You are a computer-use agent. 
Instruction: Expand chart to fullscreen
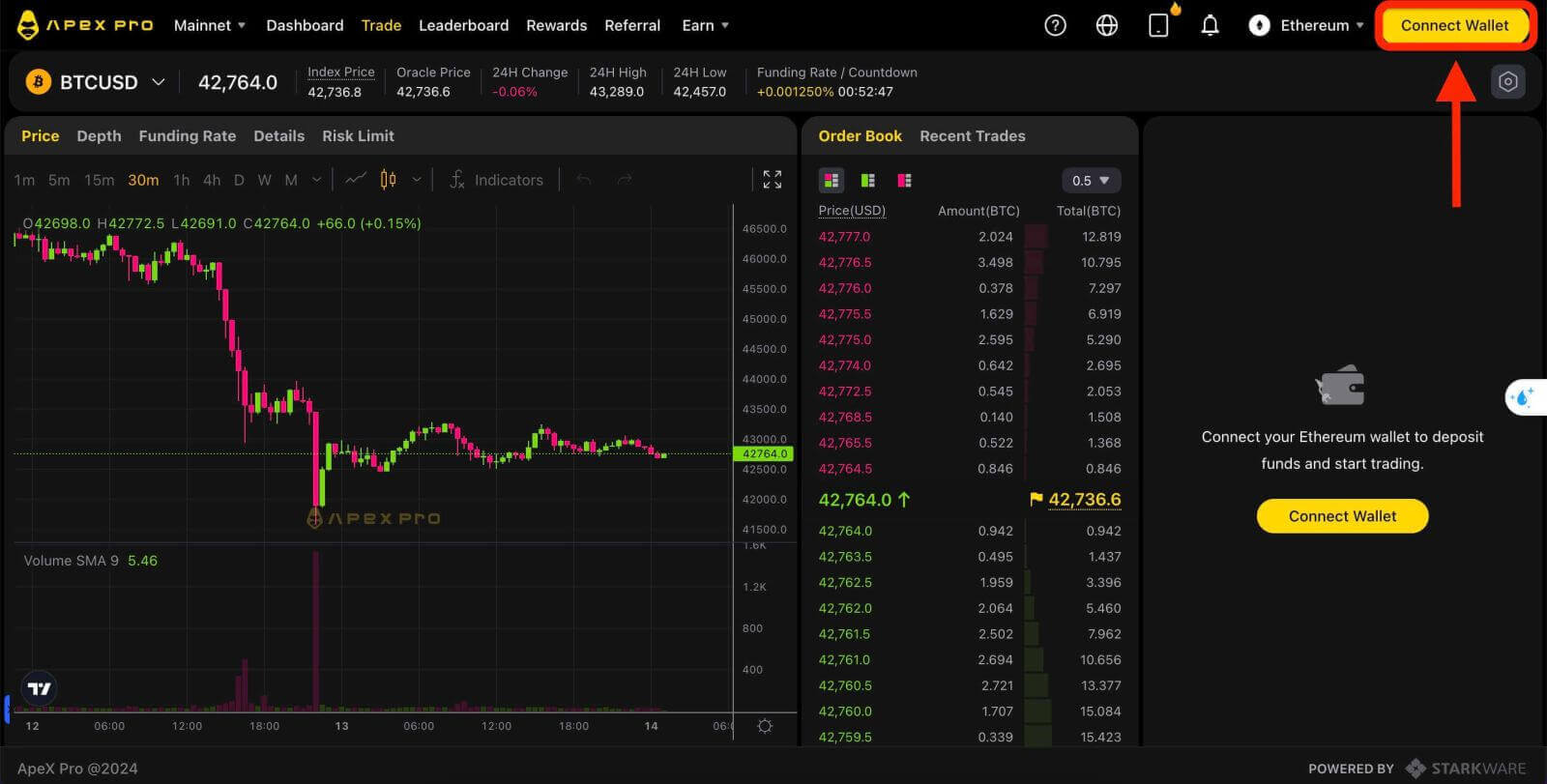772,180
